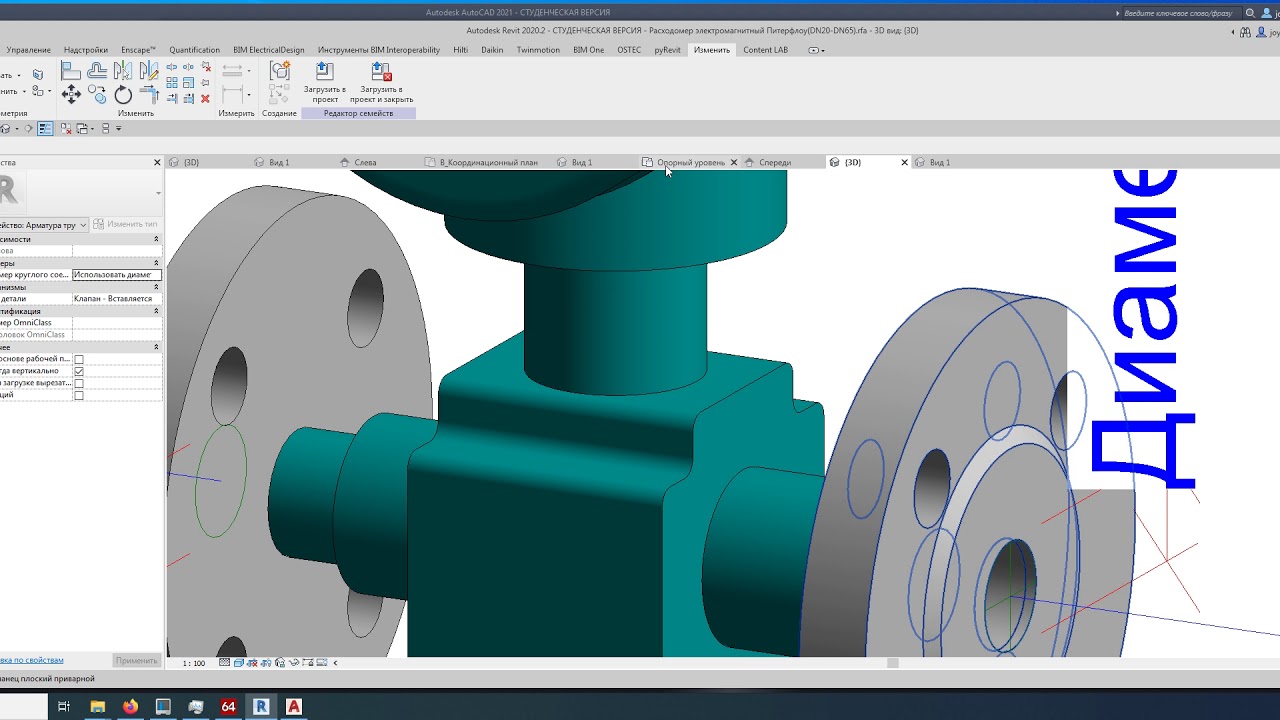Screen dimensions: 1280x720
Task: Open the Twinmotion ribbon tab
Action: (538, 50)
